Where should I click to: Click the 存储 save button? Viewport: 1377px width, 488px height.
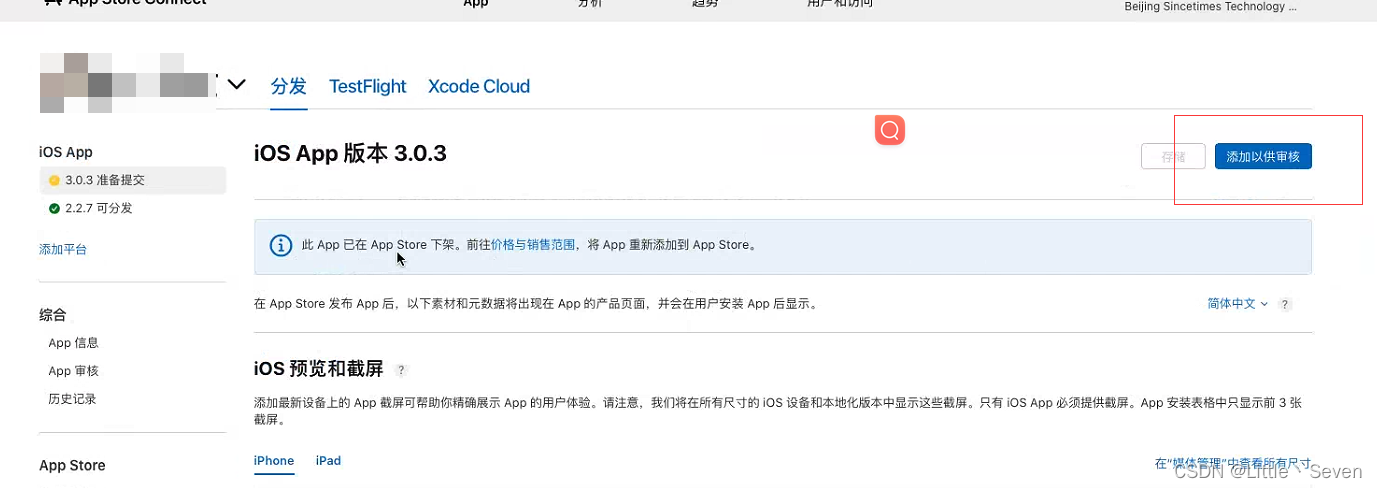click(1173, 157)
